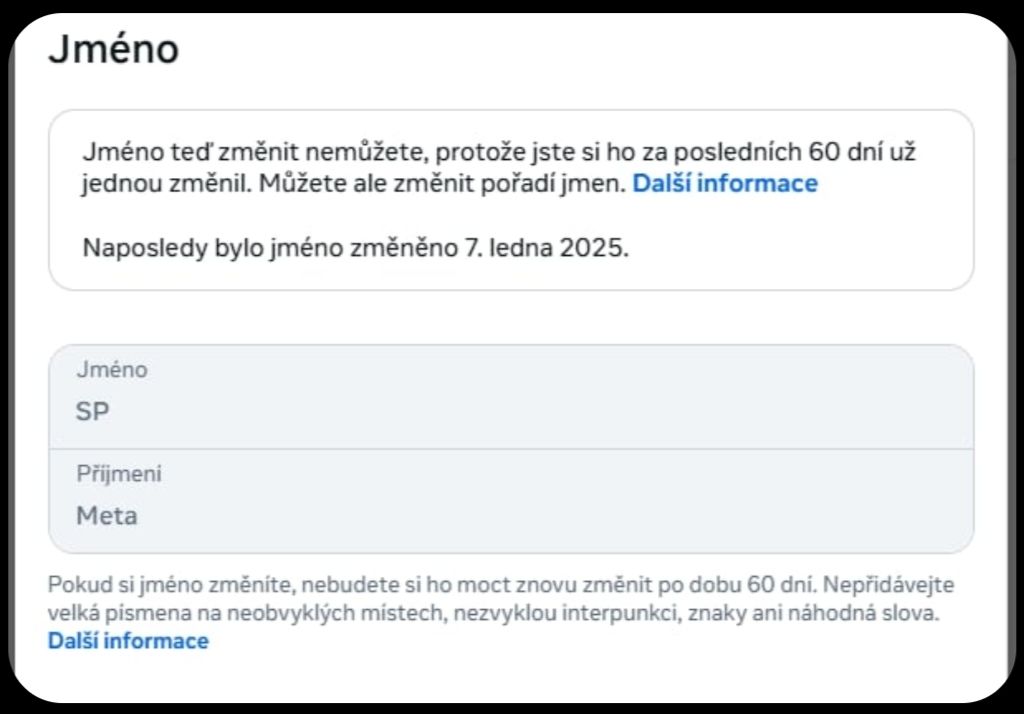Click divider line between Jméno and Příjmení fields
Image resolution: width=1024 pixels, height=714 pixels.
pyautogui.click(x=511, y=449)
